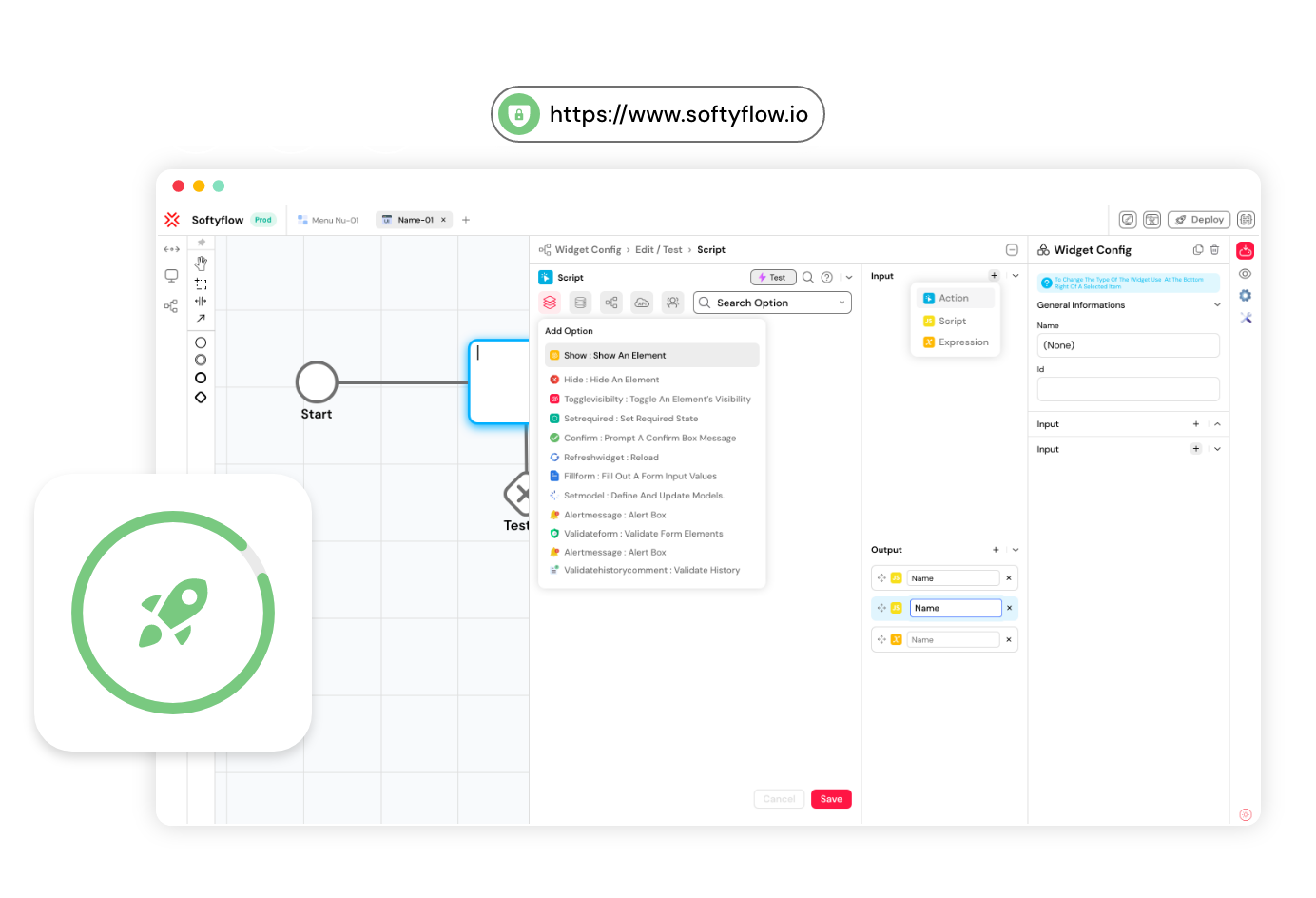
Task: Click the duplicate icon beside Widget Config
Action: (x=1198, y=250)
